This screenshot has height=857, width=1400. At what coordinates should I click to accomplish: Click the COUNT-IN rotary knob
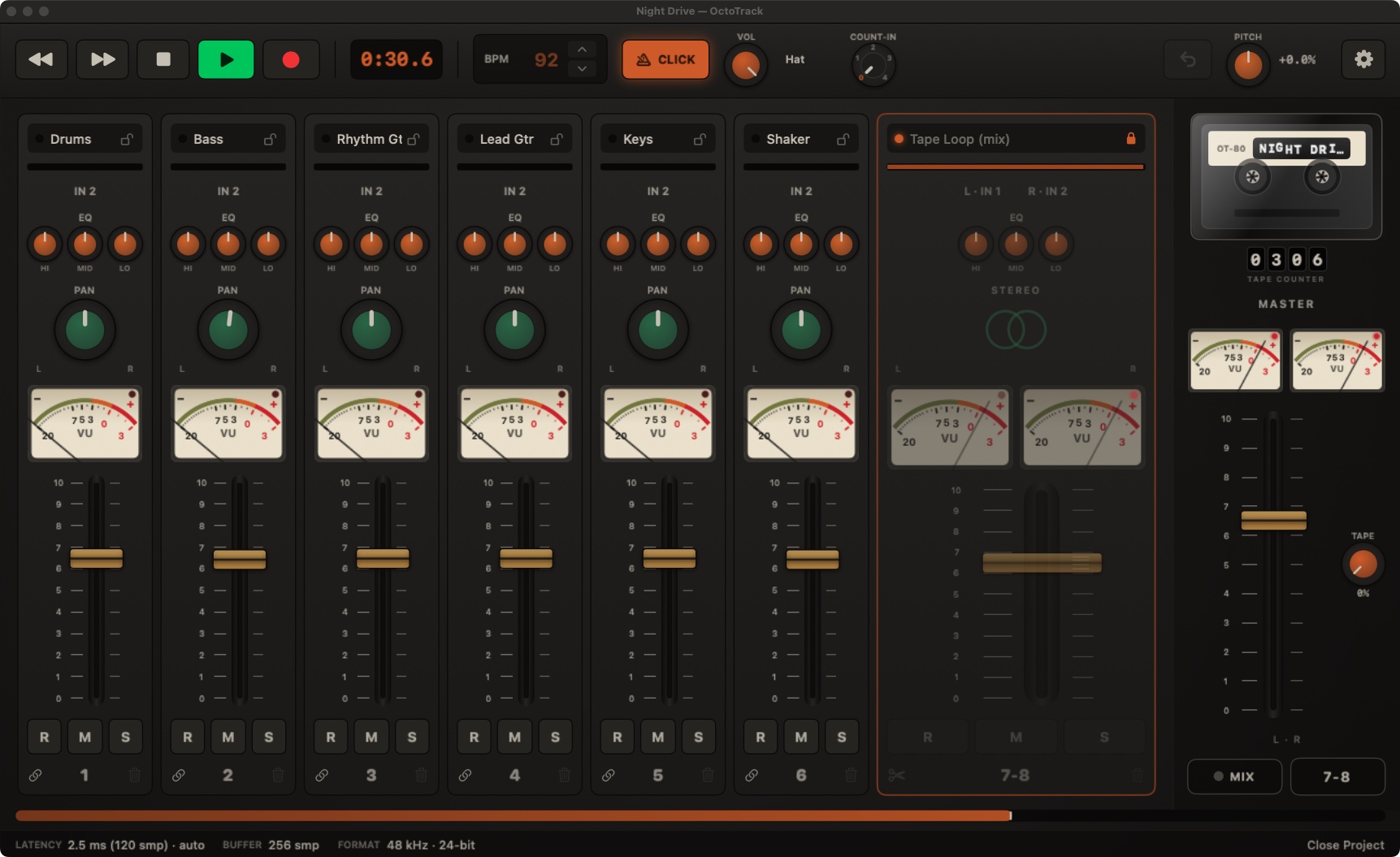(x=873, y=66)
